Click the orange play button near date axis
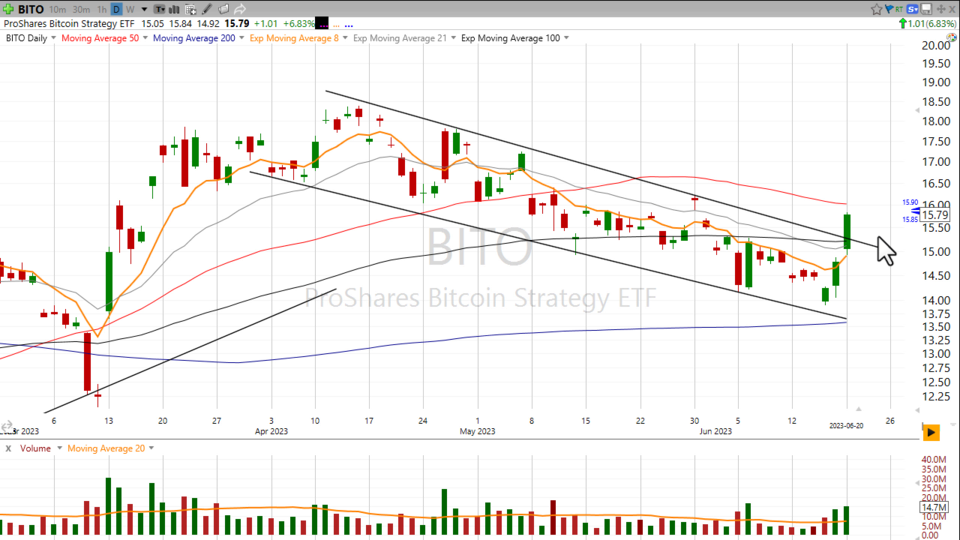Image resolution: width=960 pixels, height=540 pixels. (931, 432)
